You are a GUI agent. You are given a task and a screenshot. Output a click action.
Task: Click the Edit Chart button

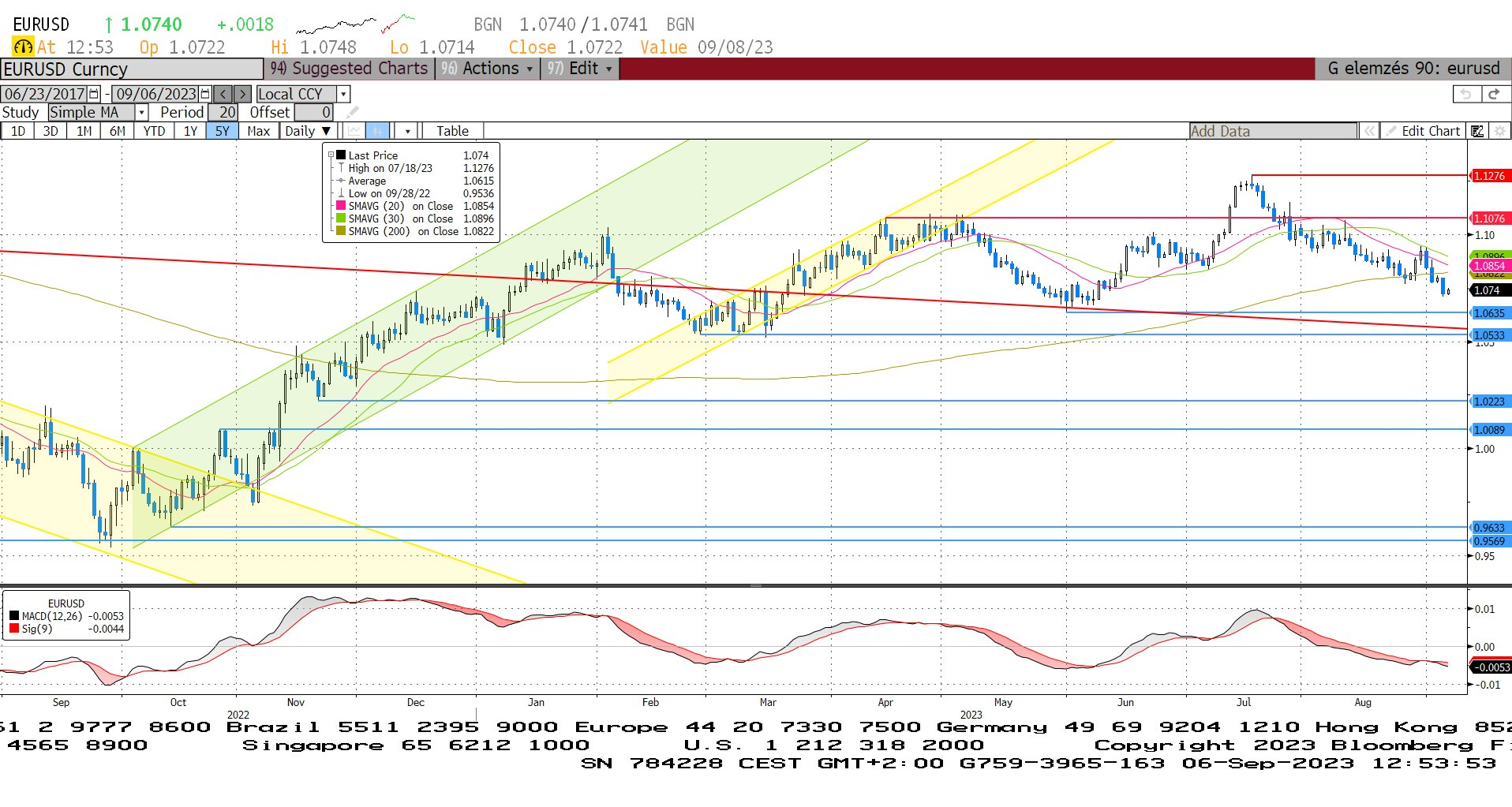point(1423,131)
